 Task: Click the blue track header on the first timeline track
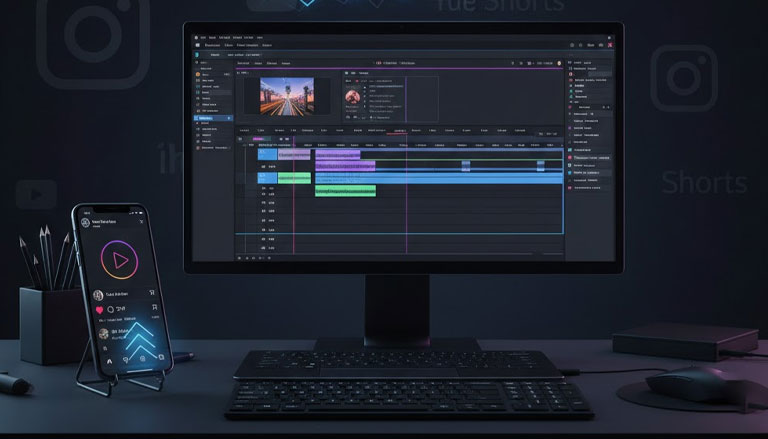(x=267, y=154)
